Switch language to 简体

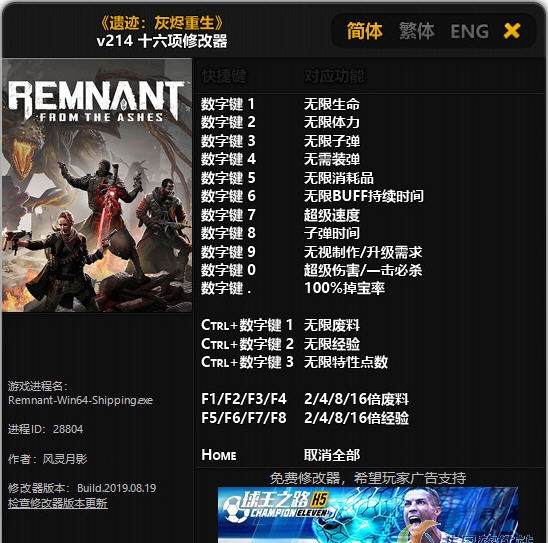365,31
